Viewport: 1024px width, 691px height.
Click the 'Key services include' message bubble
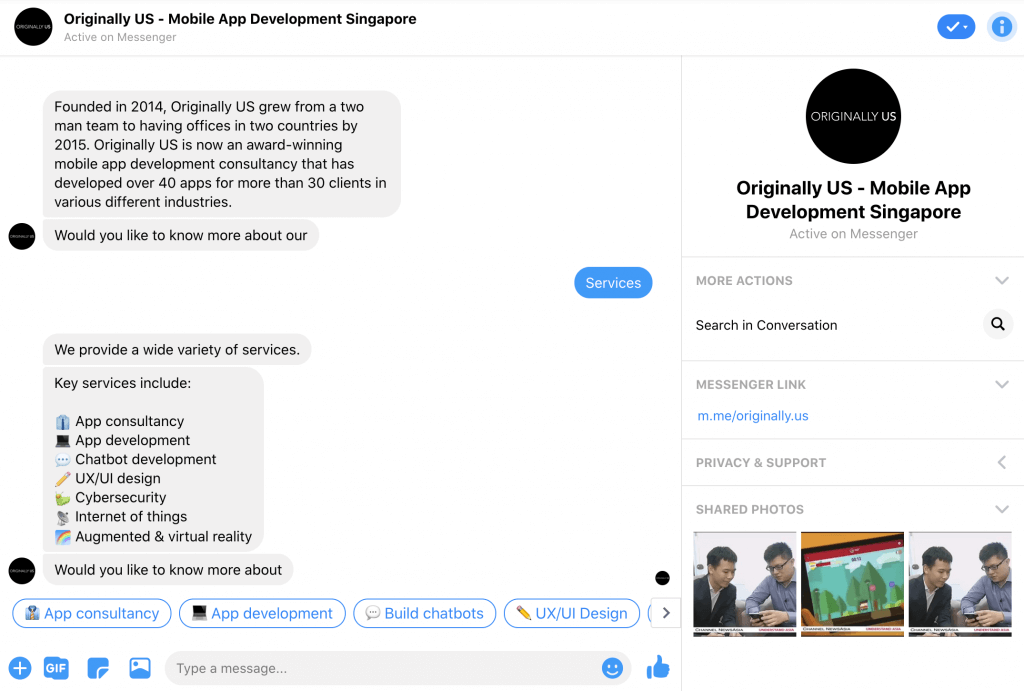coord(153,459)
